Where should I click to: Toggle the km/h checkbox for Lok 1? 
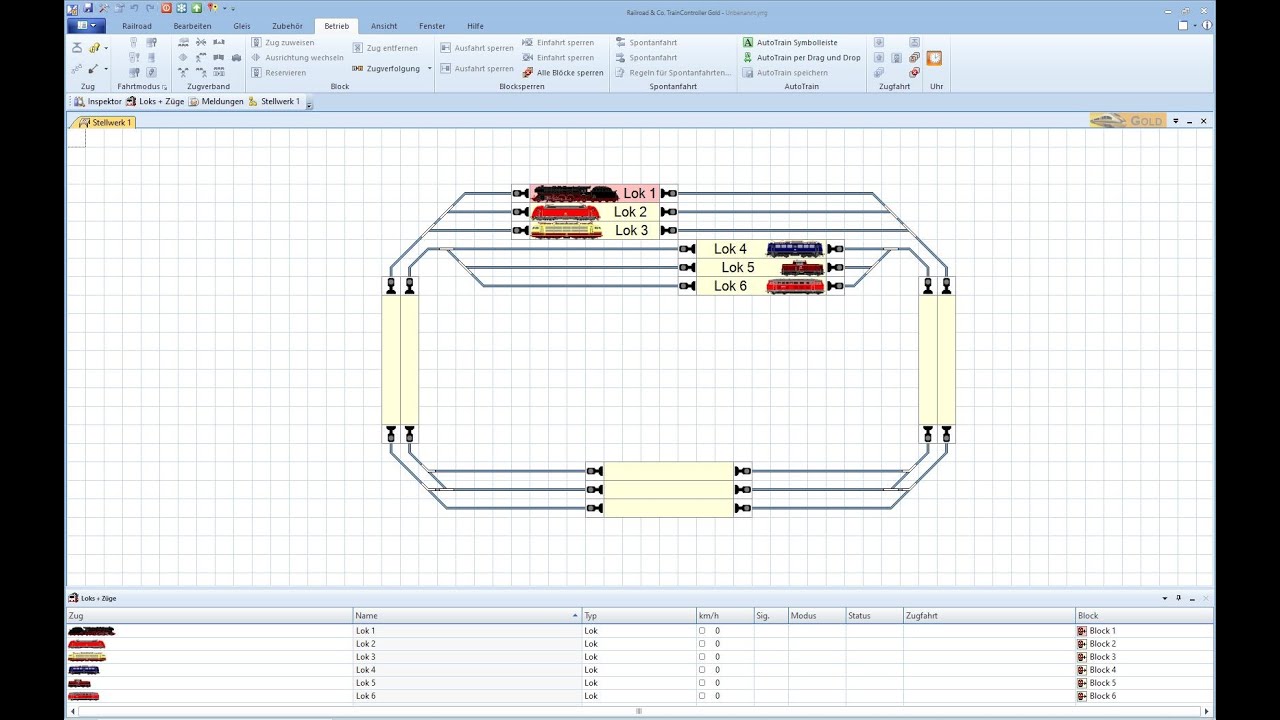tap(702, 631)
